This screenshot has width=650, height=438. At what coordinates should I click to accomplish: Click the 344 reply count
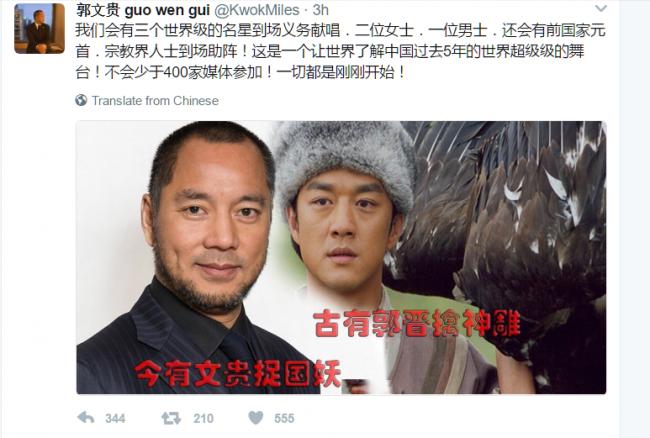(x=115, y=419)
